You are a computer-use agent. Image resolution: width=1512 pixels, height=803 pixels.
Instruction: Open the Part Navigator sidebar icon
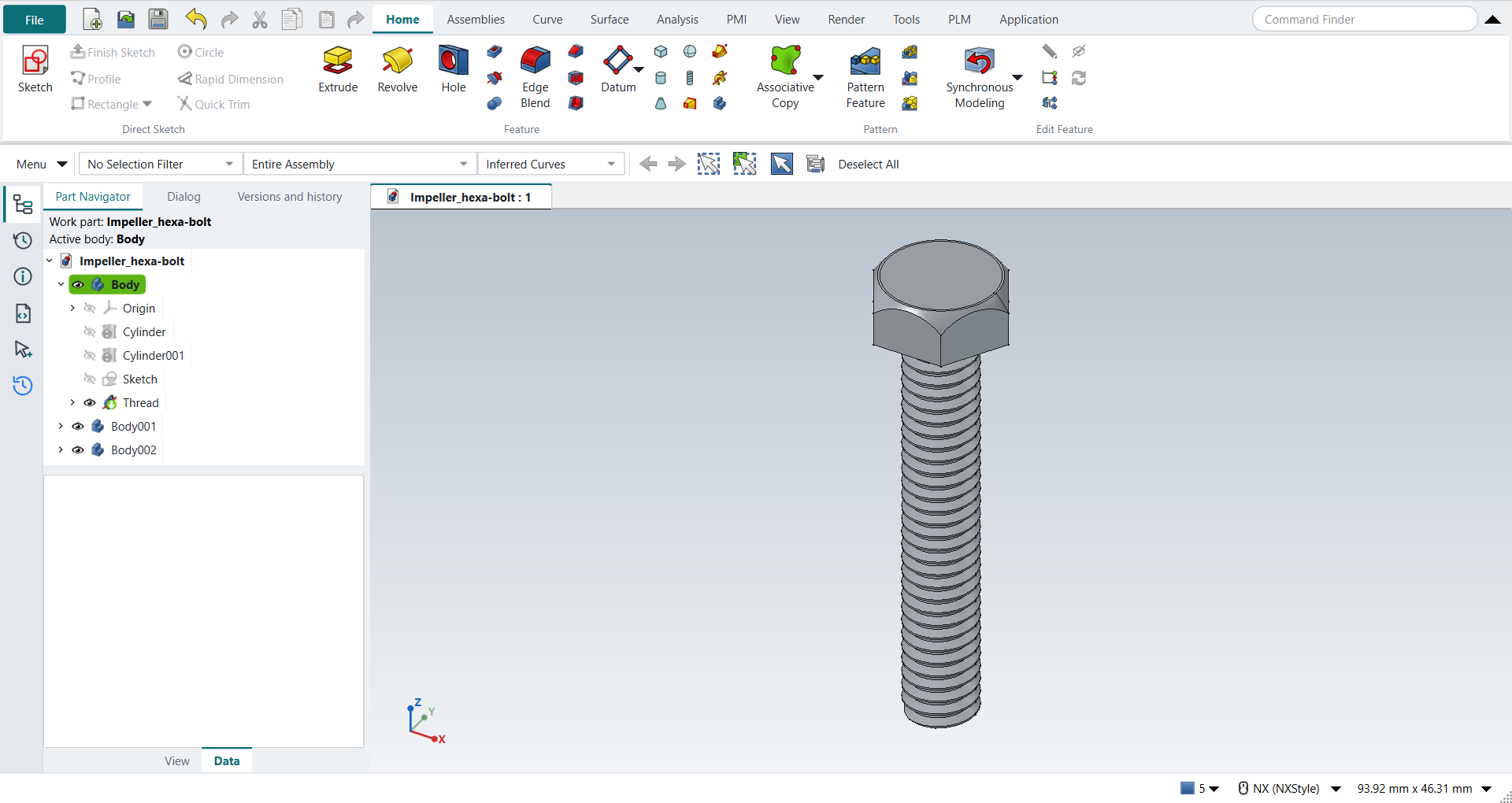[x=23, y=205]
